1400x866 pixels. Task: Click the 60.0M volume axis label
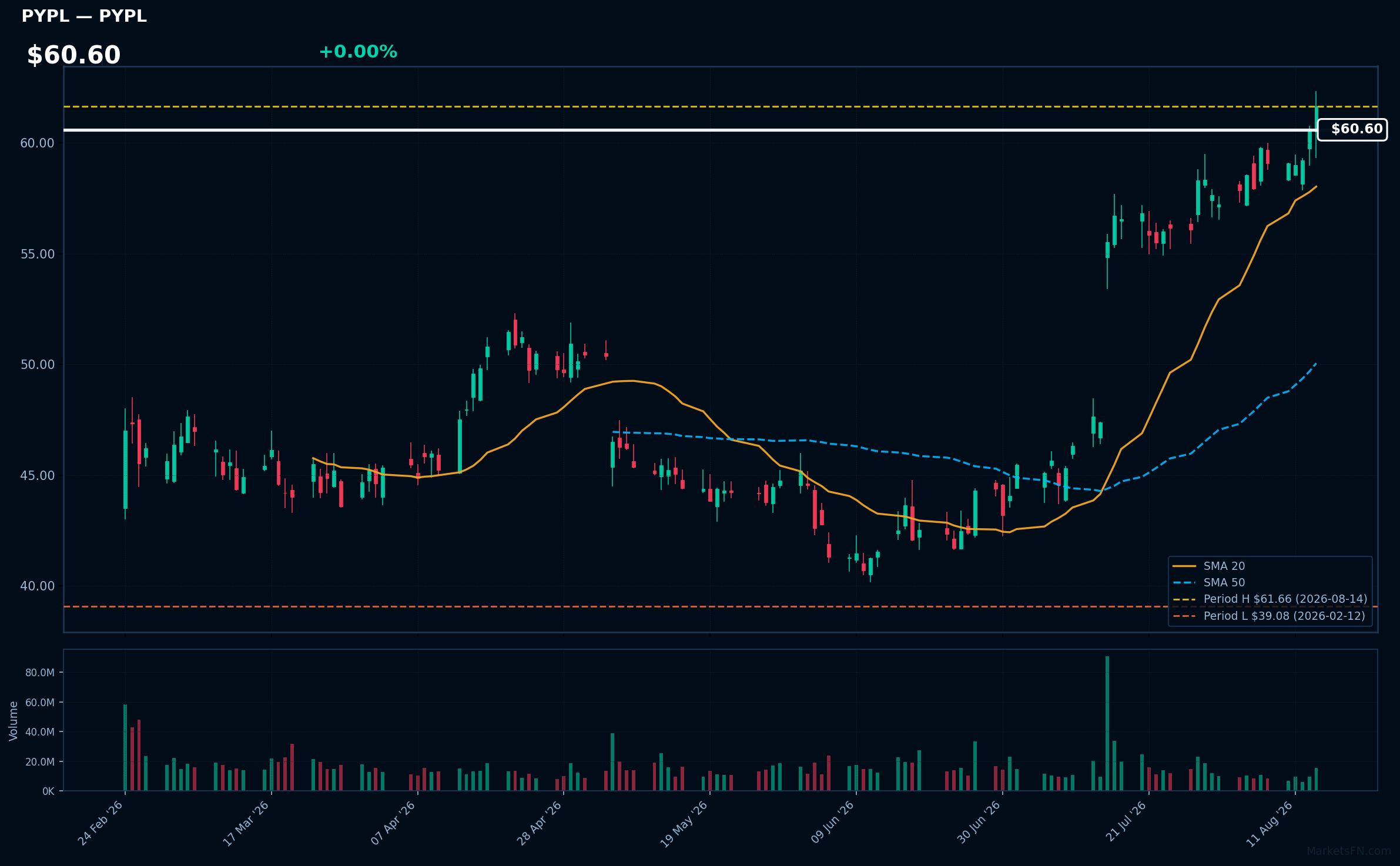40,703
